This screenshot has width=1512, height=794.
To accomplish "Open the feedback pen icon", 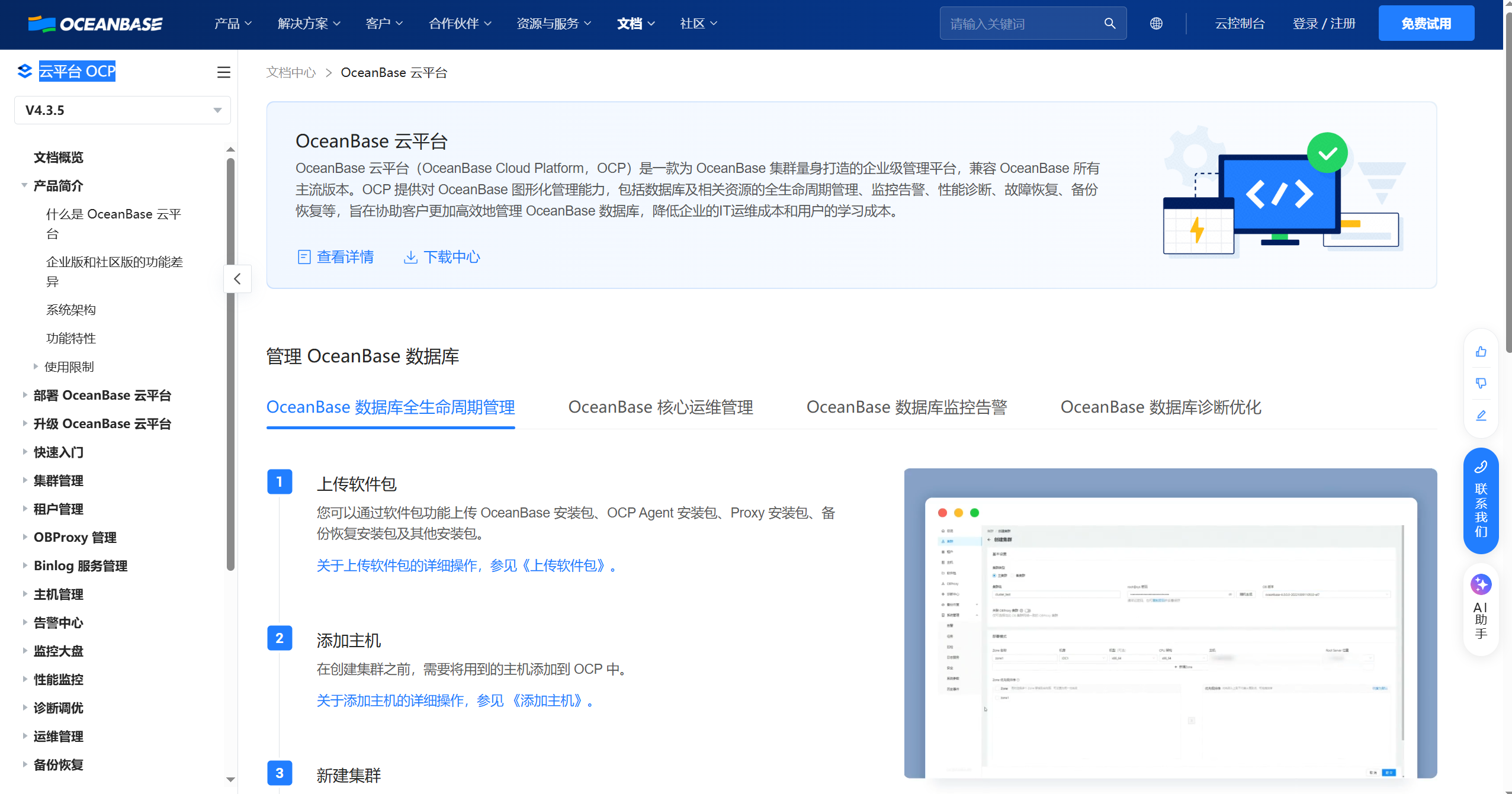I will [x=1481, y=415].
